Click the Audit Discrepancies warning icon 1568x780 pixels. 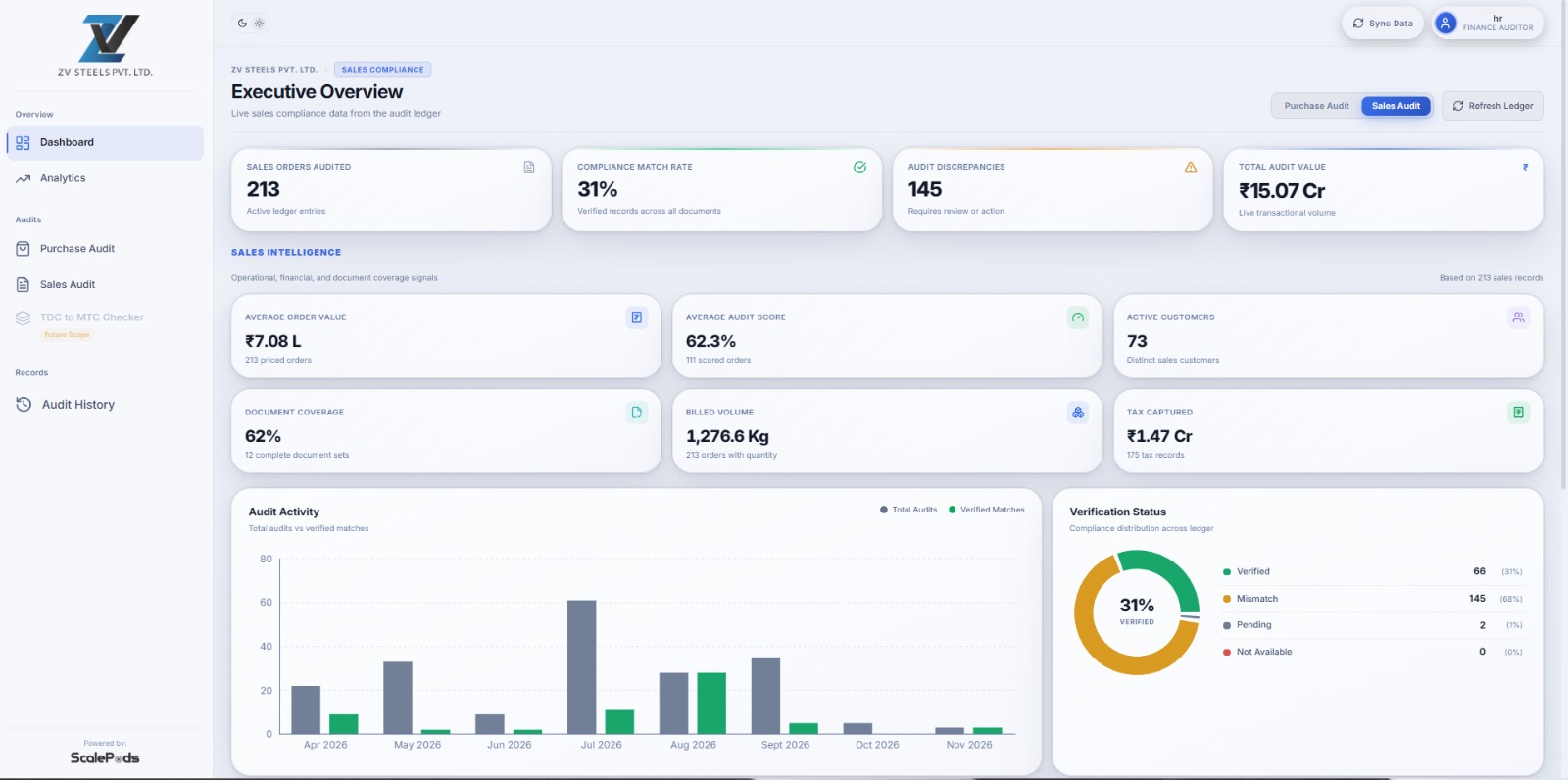click(x=1191, y=168)
